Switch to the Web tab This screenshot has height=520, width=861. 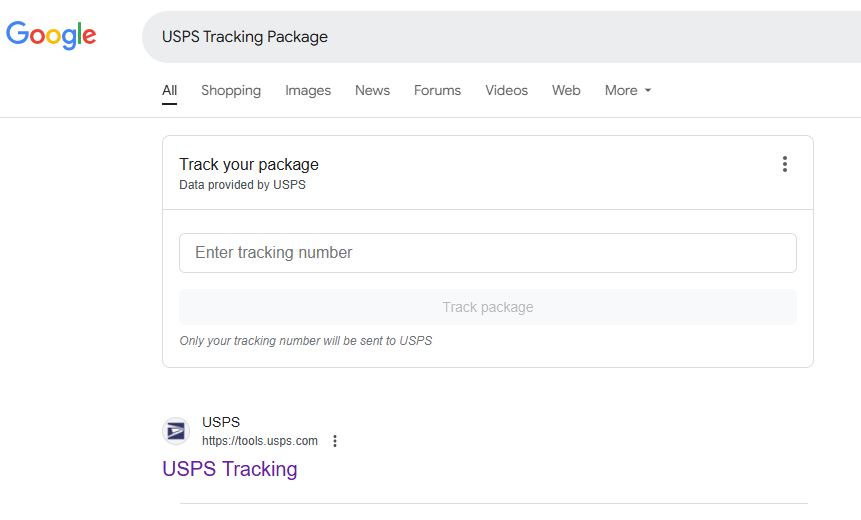point(566,90)
